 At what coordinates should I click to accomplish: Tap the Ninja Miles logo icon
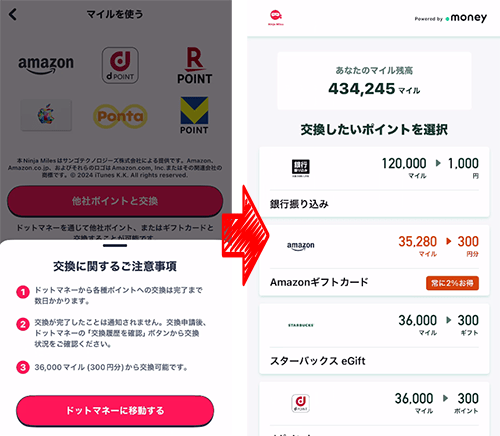[x=276, y=17]
